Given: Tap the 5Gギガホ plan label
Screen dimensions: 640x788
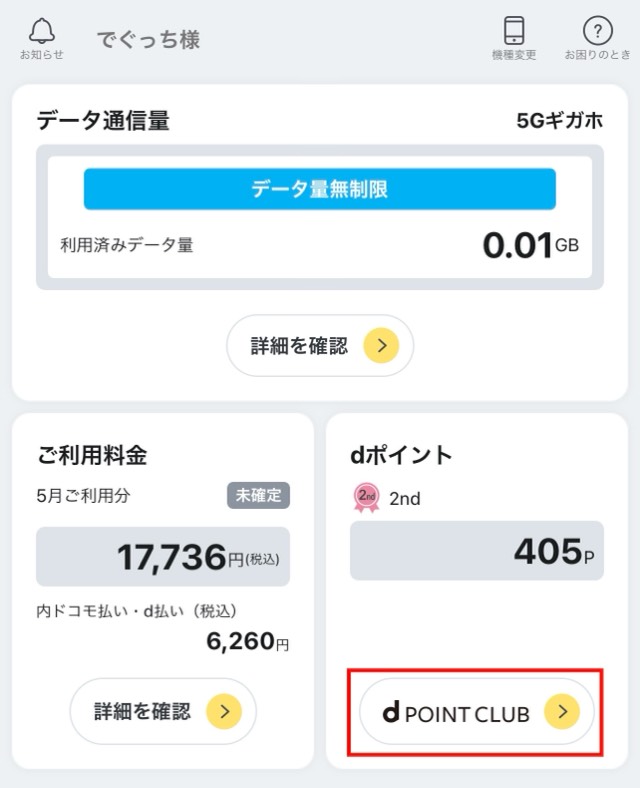Looking at the screenshot, I should click(x=560, y=121).
